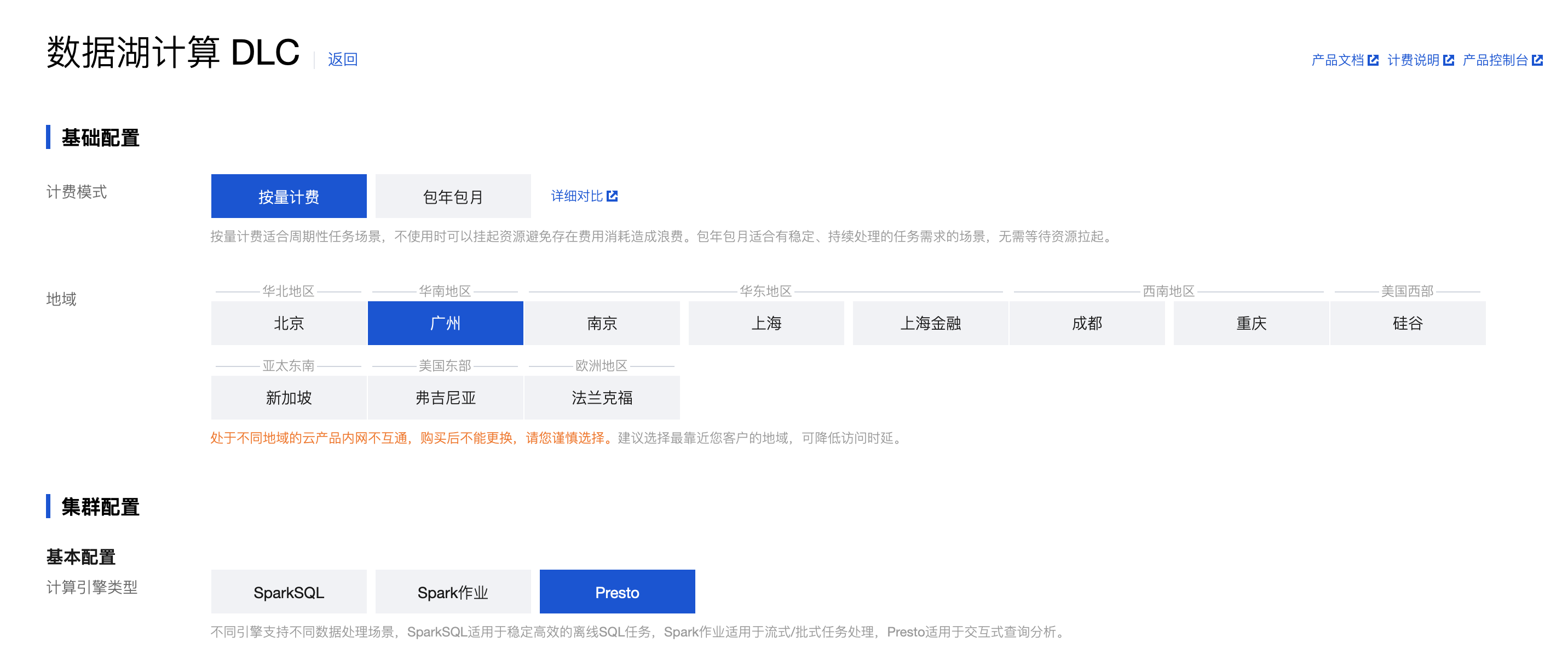Viewport: 1568px width, 654px height.
Task: Open 产品文档 link
Action: click(1338, 60)
